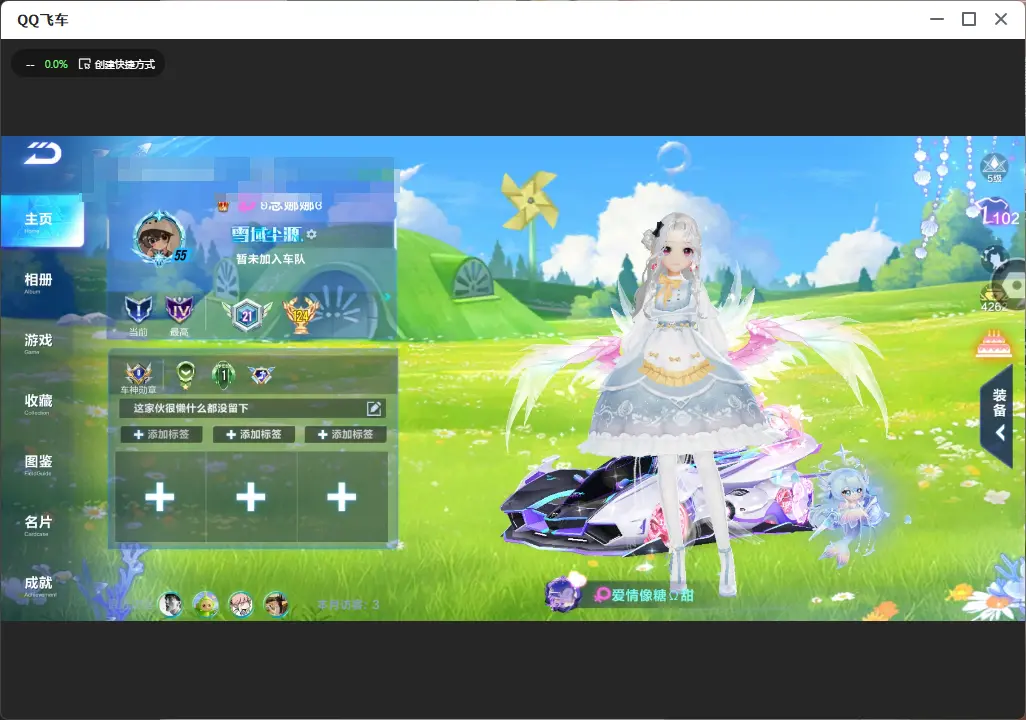Add a photo in the middle plus slot
The image size is (1026, 720).
point(251,497)
